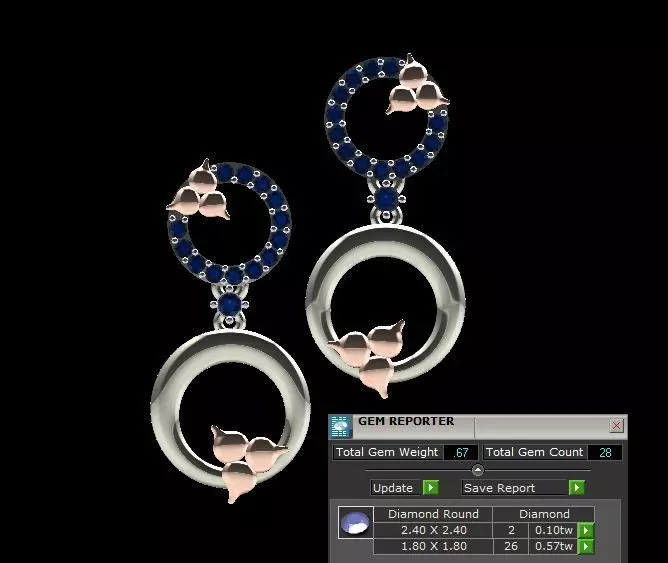Click the Update button label
This screenshot has width=668, height=563.
(x=393, y=488)
